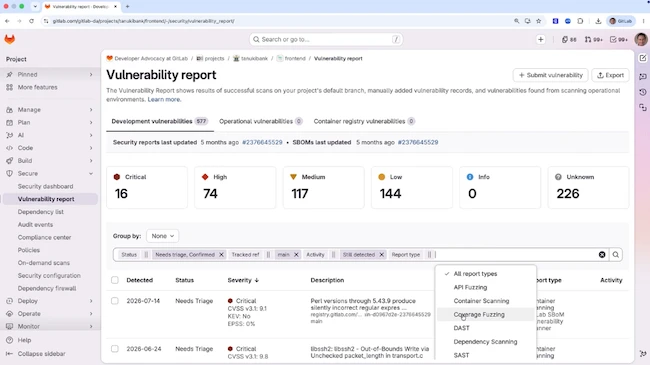The width and height of the screenshot is (650, 365).
Task: Switch to Container registry vulnerabilities tab
Action: point(364,122)
